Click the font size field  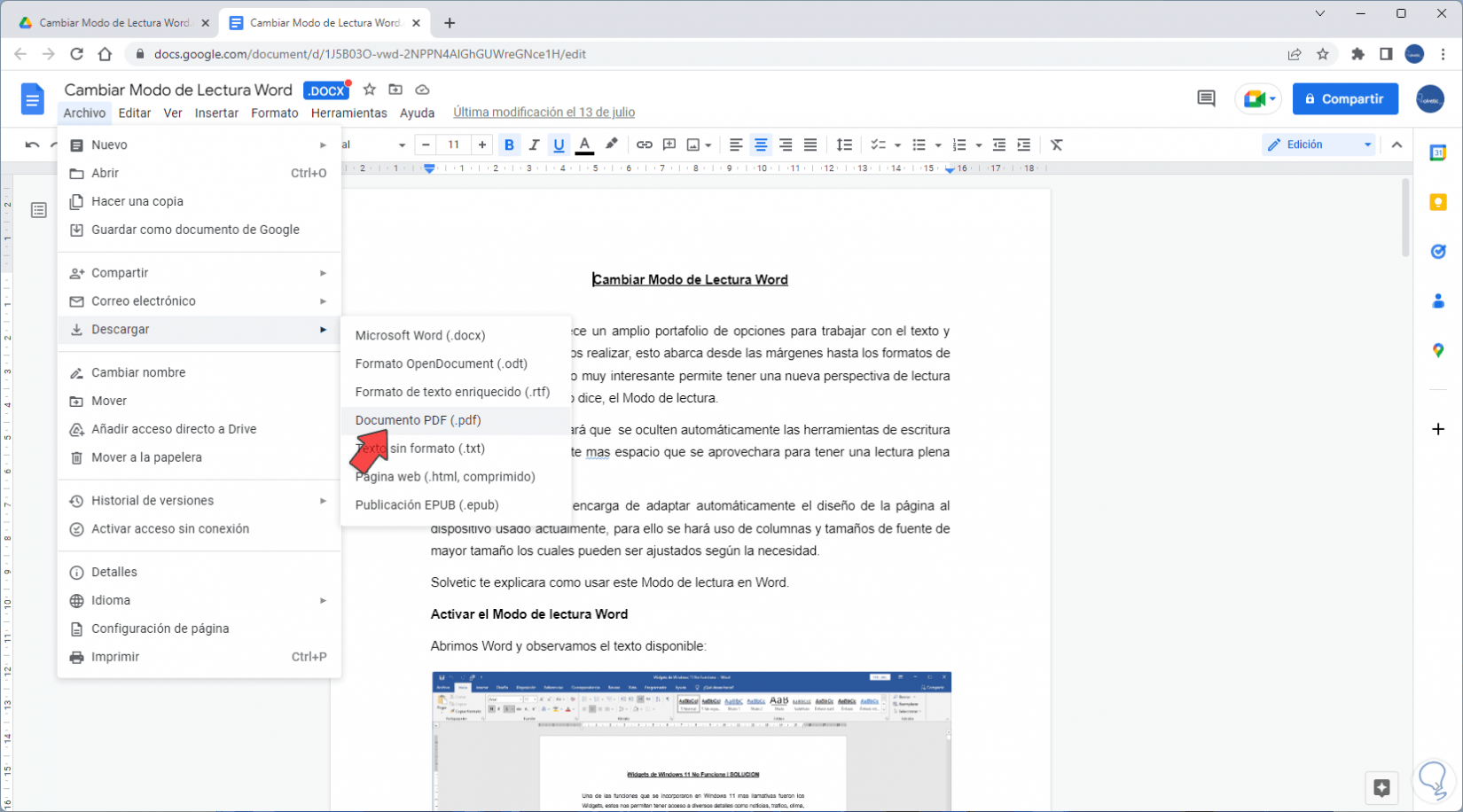(x=454, y=144)
